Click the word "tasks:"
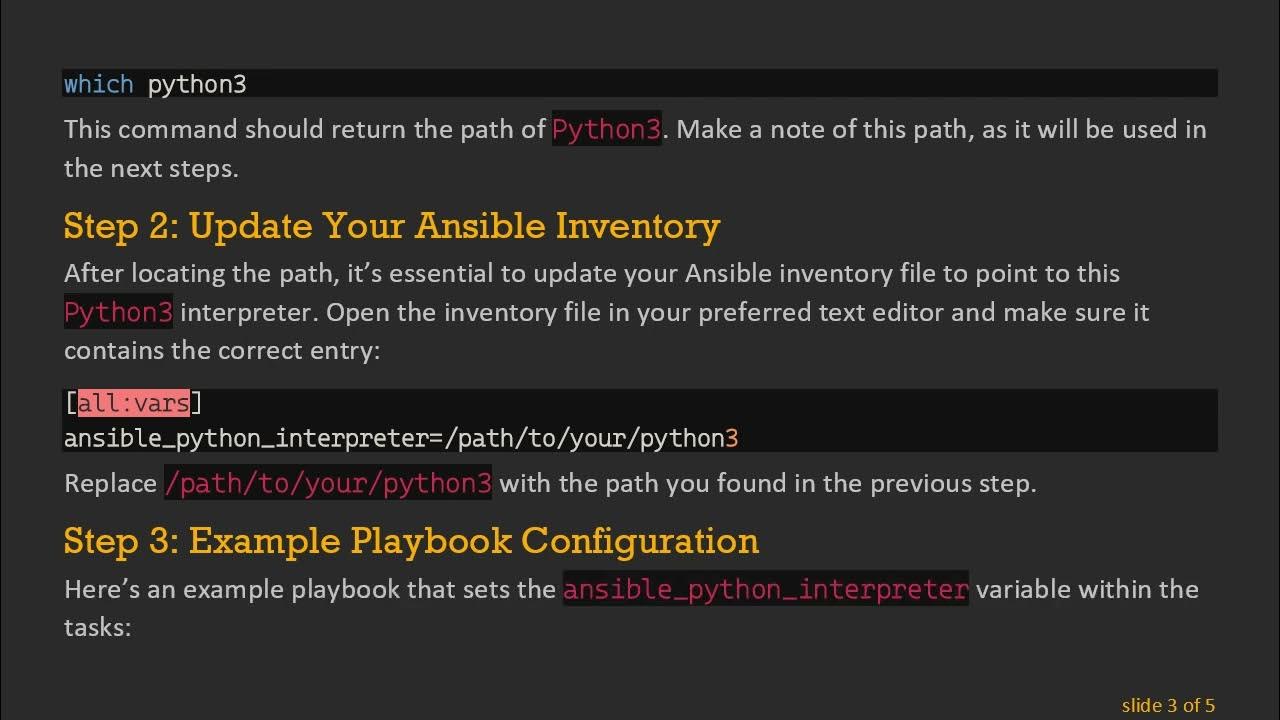The image size is (1280, 720). coord(97,628)
